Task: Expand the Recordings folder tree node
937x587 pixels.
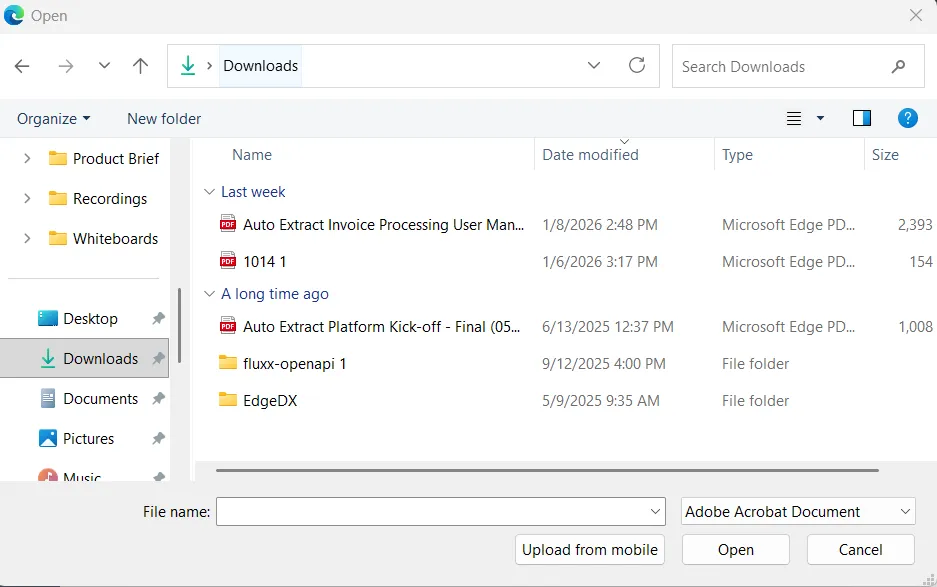Action: click(x=27, y=198)
